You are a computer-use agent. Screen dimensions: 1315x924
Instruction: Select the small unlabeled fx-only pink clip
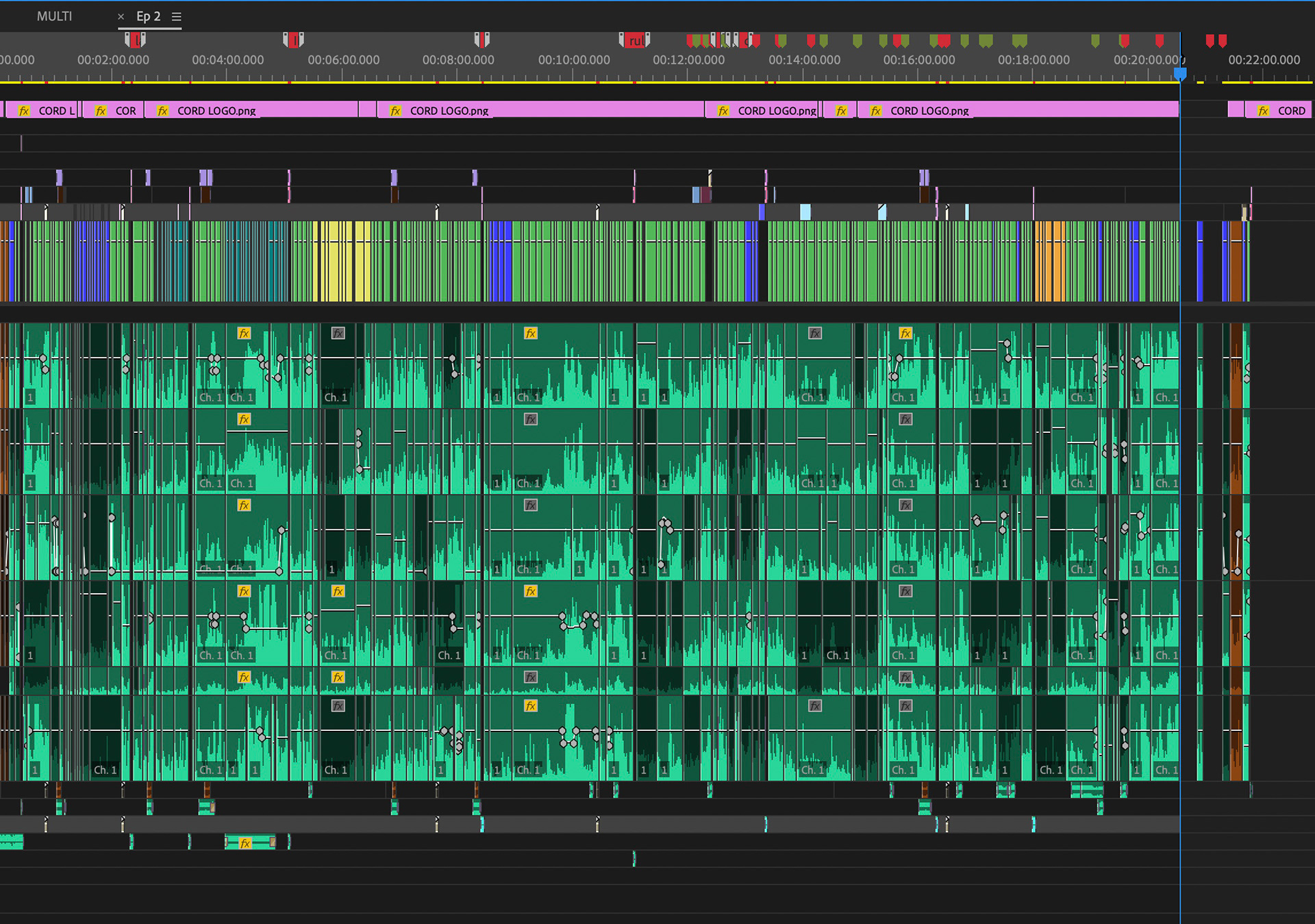841,110
